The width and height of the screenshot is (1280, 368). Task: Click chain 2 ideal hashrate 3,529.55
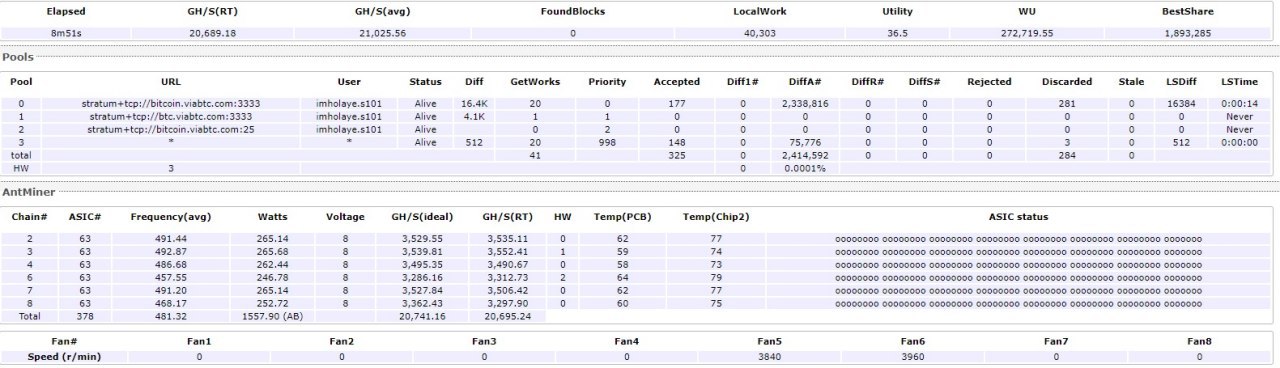[x=421, y=239]
